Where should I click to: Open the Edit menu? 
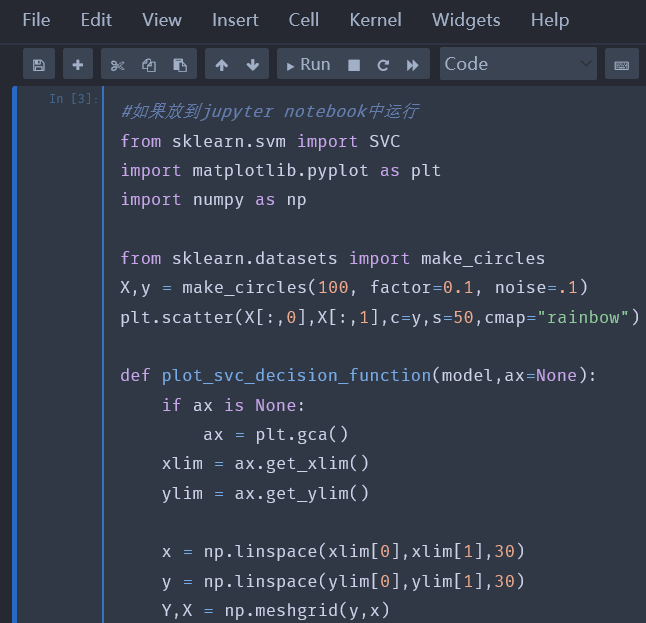96,20
